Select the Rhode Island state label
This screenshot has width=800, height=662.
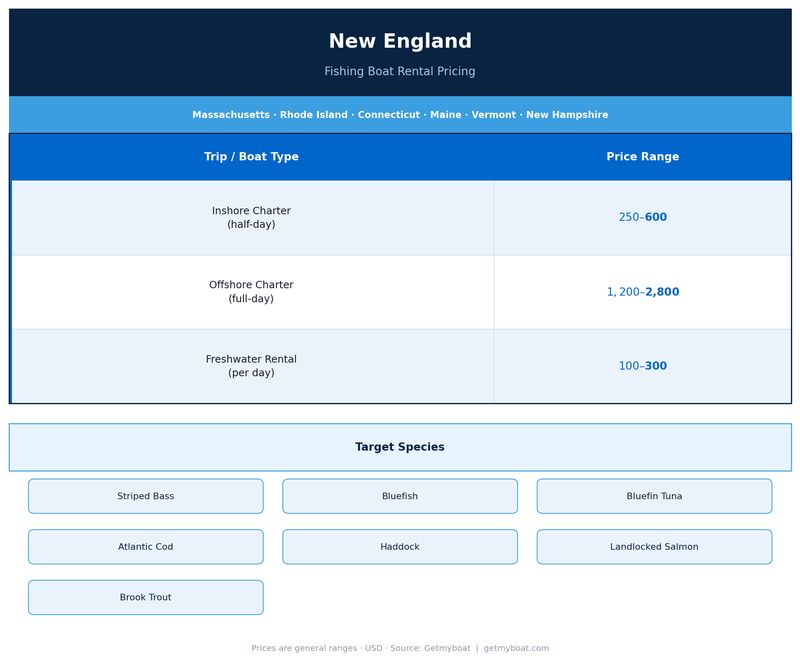(x=314, y=114)
